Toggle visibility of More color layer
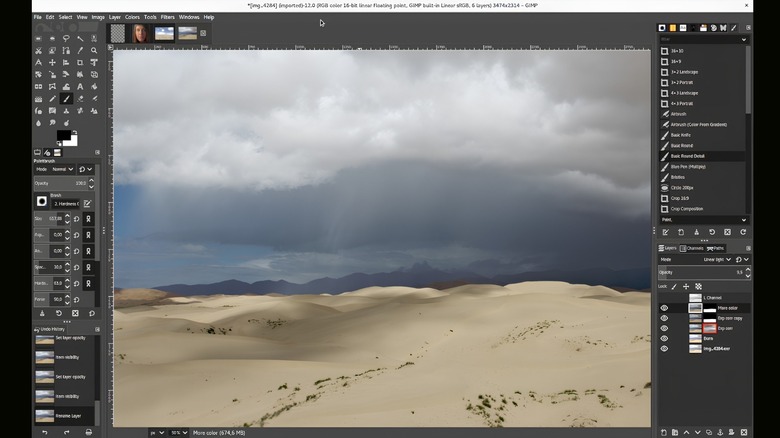 pos(664,308)
